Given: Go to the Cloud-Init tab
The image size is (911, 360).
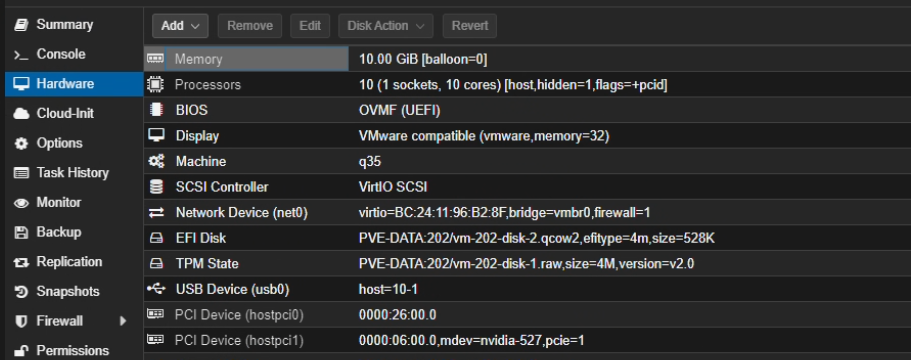Looking at the screenshot, I should tap(65, 113).
